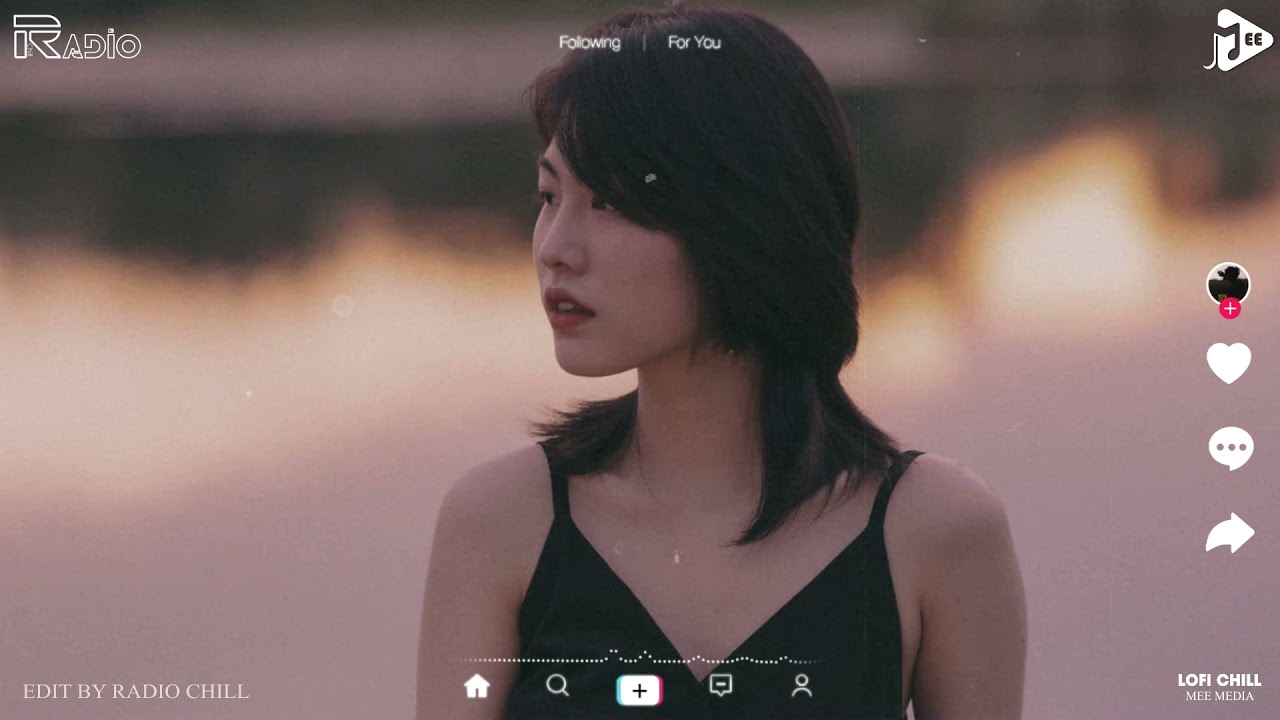Click the MEE MEDIA caption text

[x=1219, y=696]
